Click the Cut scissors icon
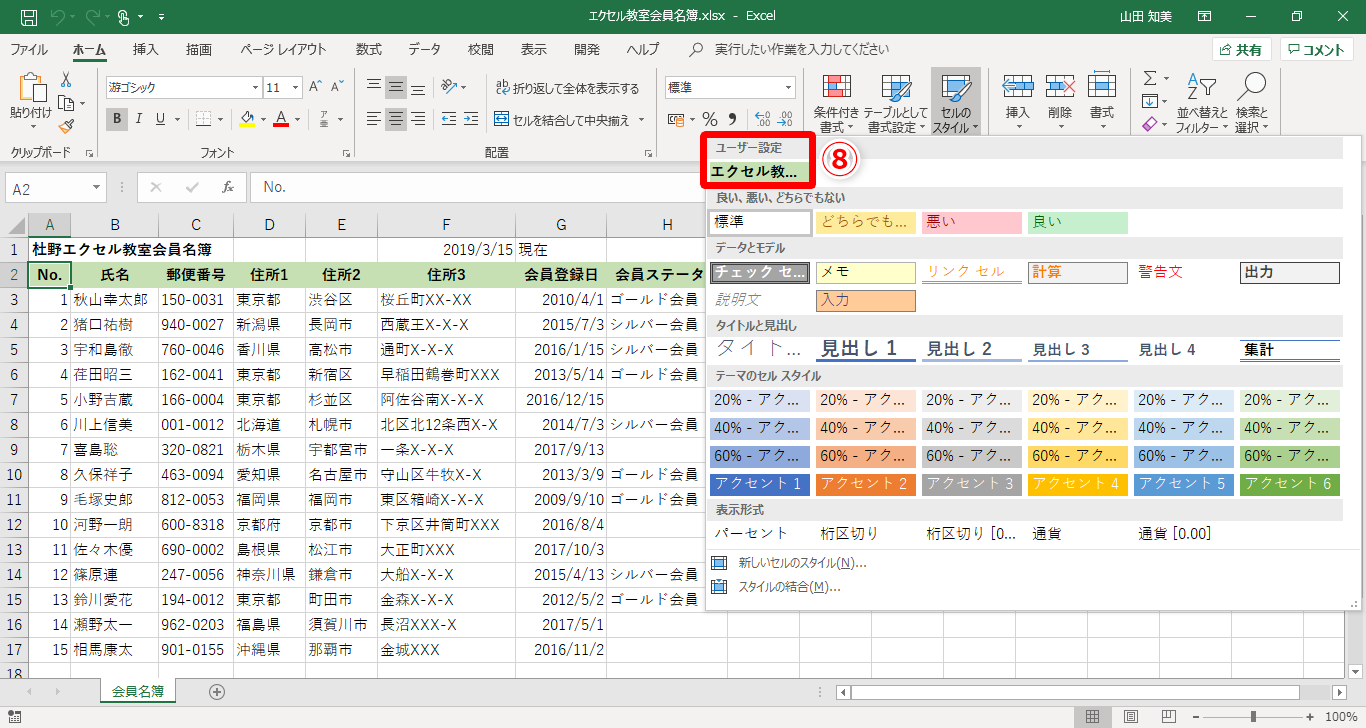Image resolution: width=1366 pixels, height=728 pixels. 66,80
